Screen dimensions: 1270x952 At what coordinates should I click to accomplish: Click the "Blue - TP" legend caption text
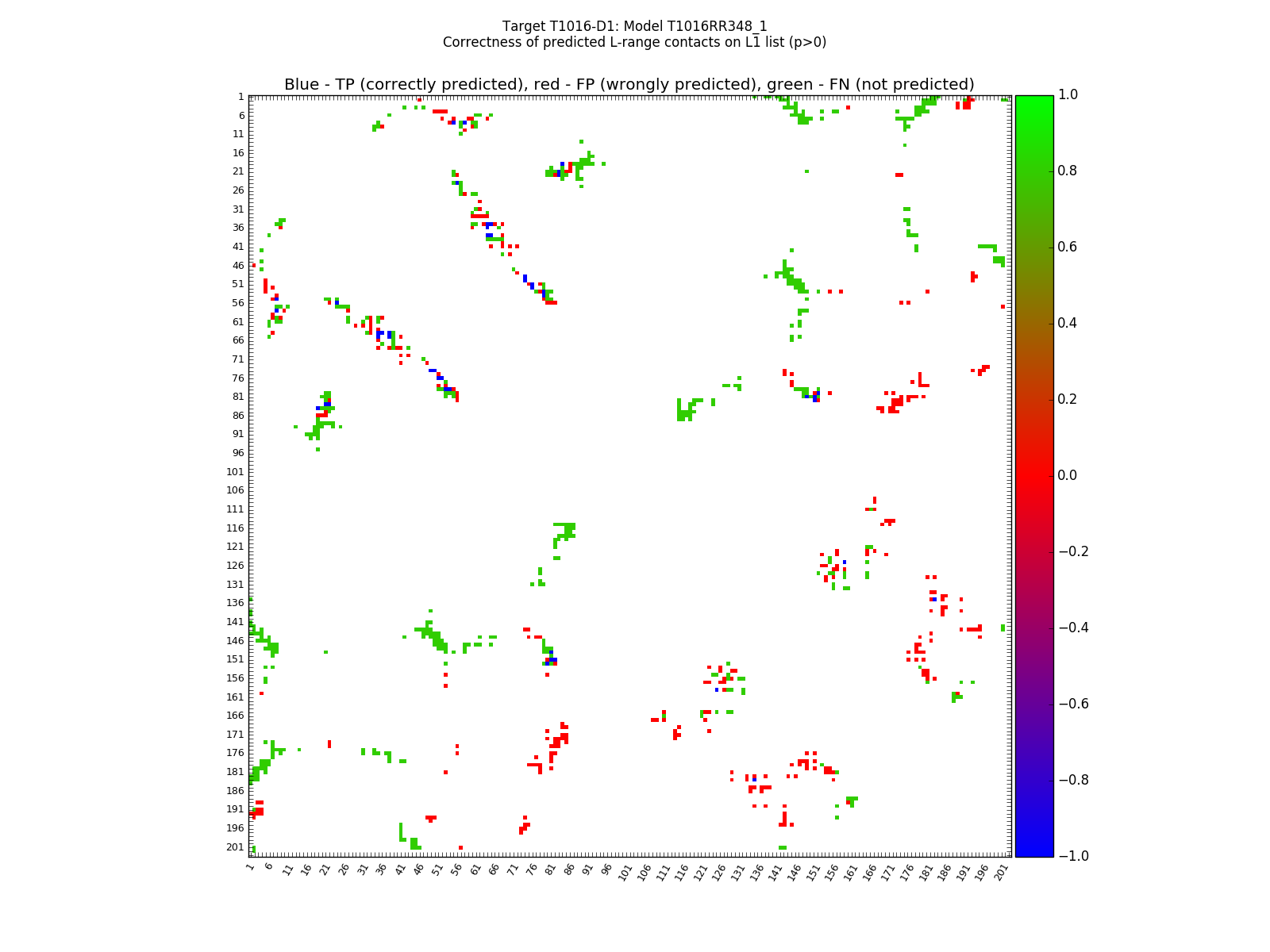629,85
